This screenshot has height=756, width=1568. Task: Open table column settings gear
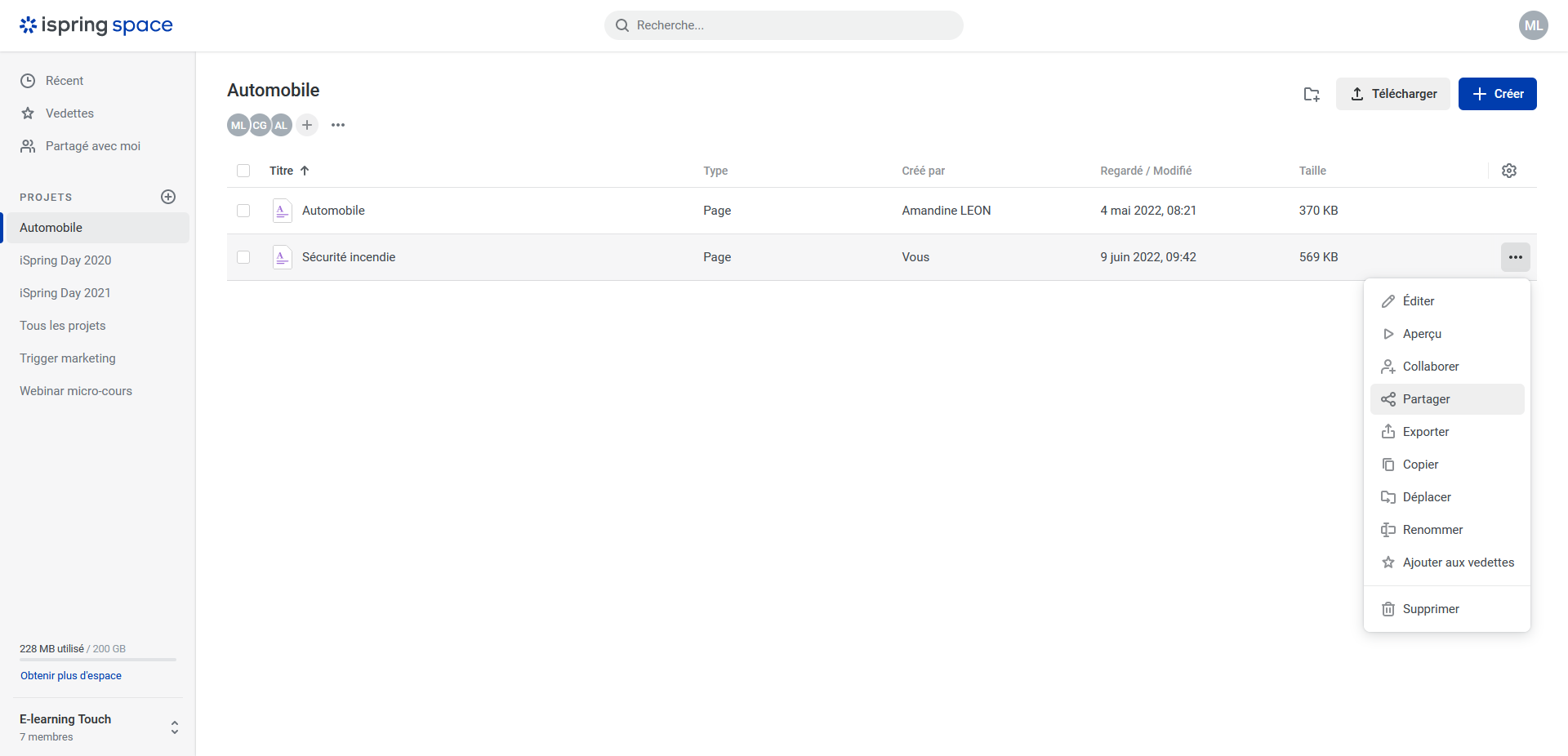pyautogui.click(x=1509, y=171)
